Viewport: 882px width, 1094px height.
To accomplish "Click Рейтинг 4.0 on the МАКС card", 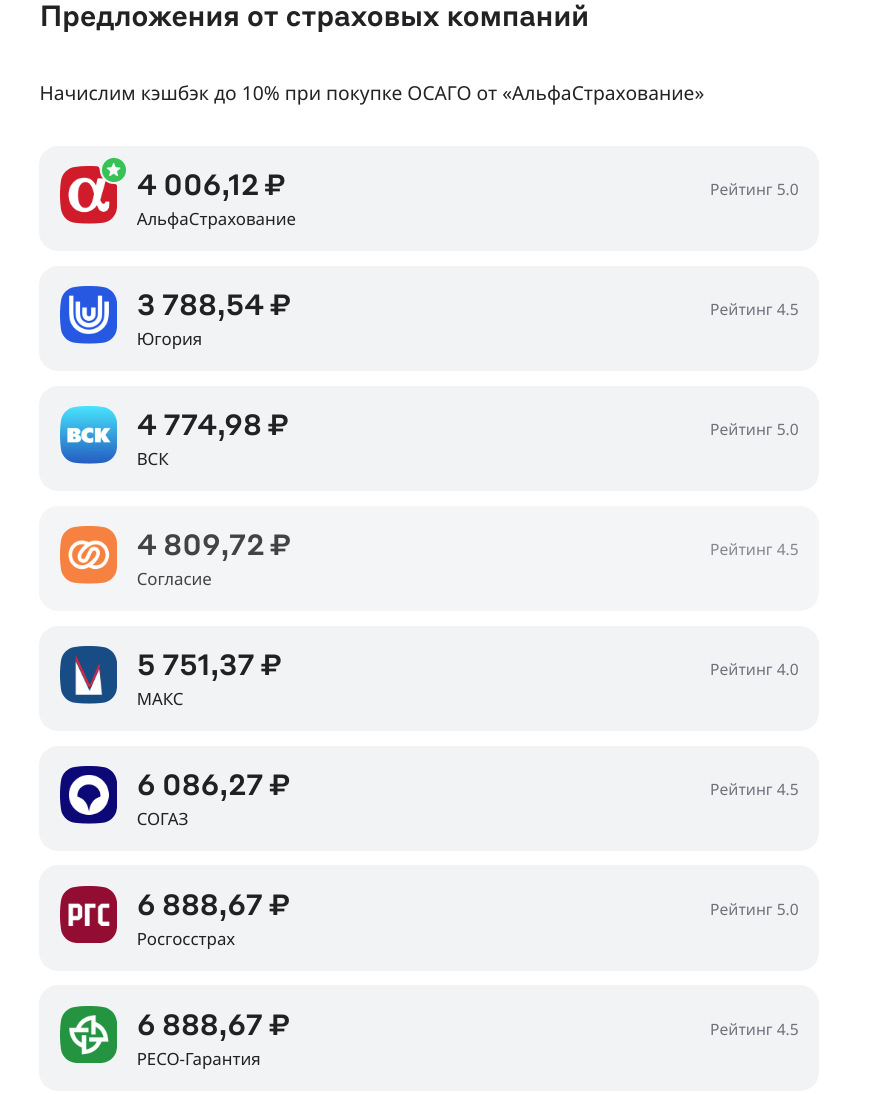I will click(754, 669).
